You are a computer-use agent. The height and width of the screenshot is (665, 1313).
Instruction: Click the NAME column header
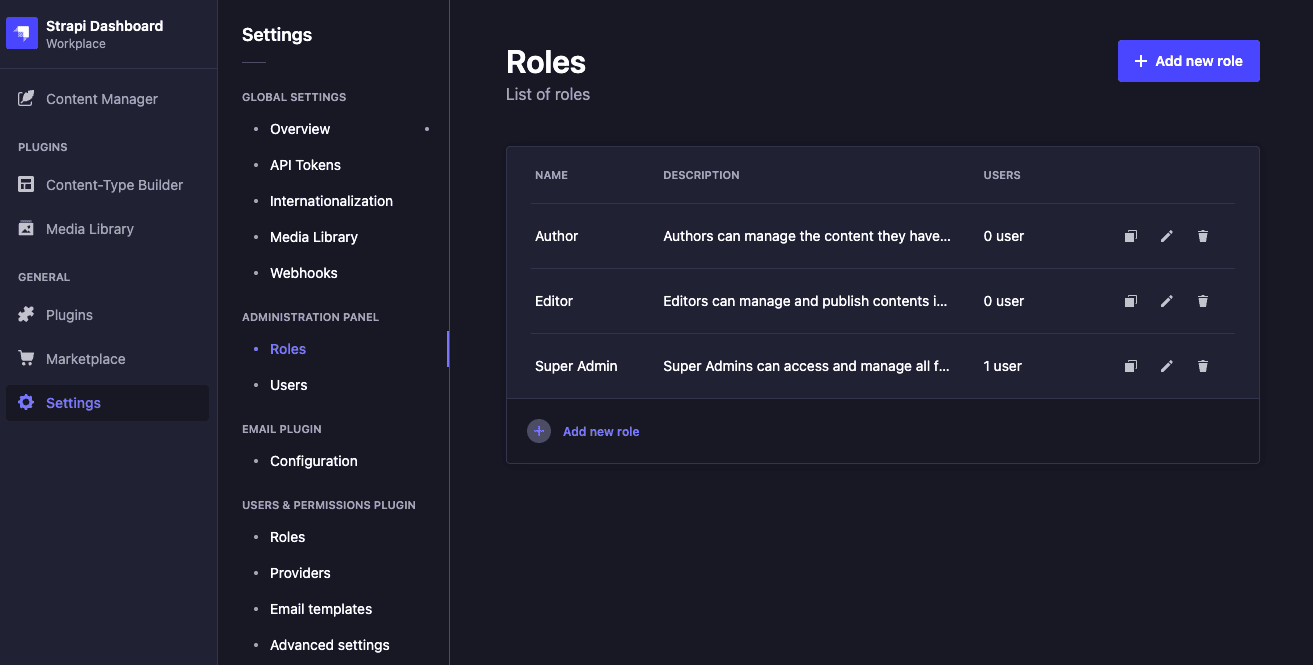tap(551, 175)
